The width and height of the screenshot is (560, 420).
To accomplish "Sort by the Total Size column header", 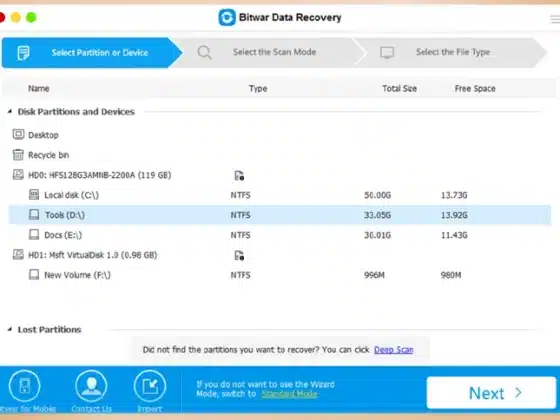I will [x=399, y=89].
